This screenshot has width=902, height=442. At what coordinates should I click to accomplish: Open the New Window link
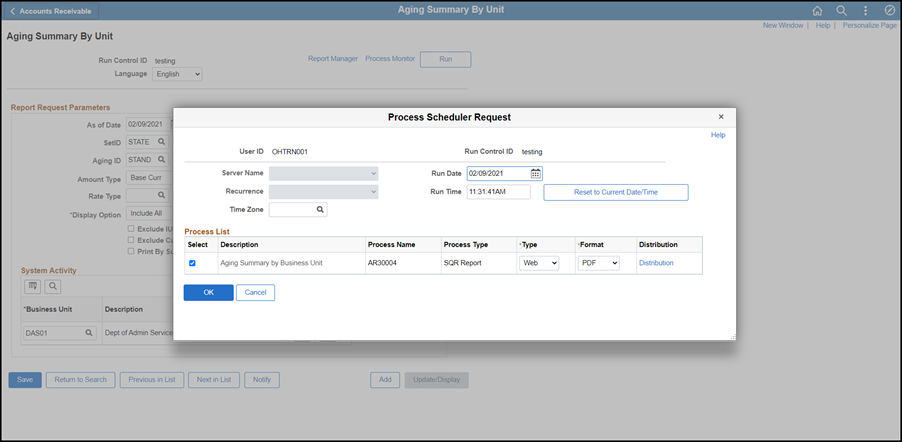783,25
